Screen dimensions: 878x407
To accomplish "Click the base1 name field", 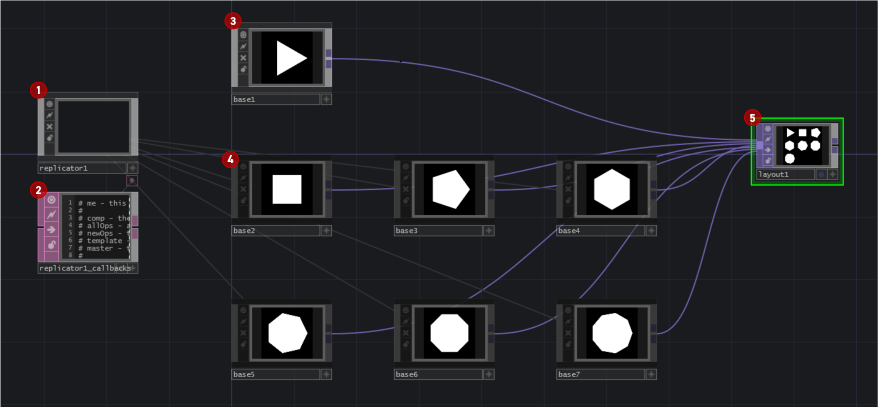I will tap(275, 100).
